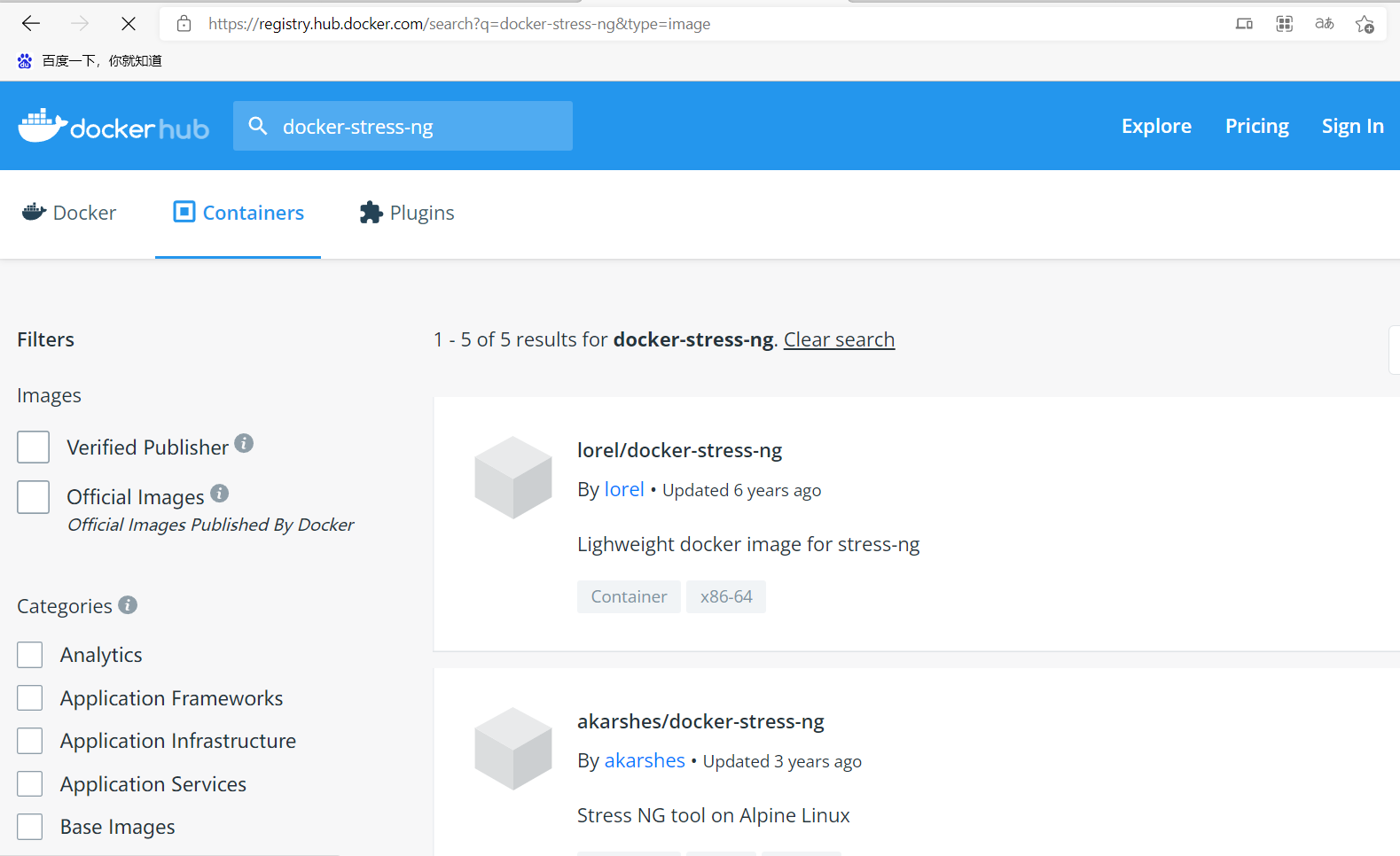Open the lorel/docker-stress-ng result
1400x856 pixels.
click(679, 450)
